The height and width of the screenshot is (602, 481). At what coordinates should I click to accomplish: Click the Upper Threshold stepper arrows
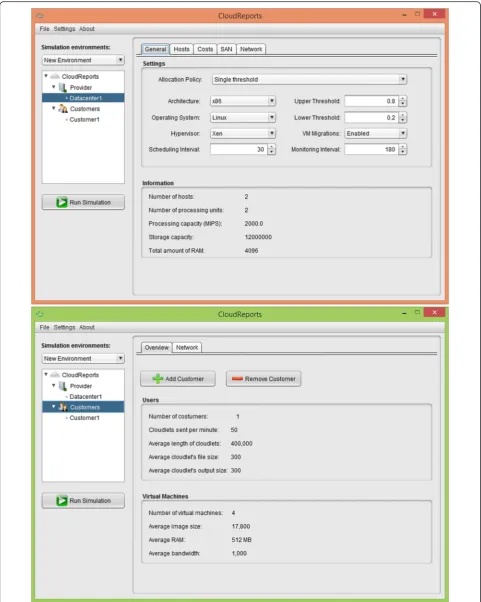pos(403,101)
